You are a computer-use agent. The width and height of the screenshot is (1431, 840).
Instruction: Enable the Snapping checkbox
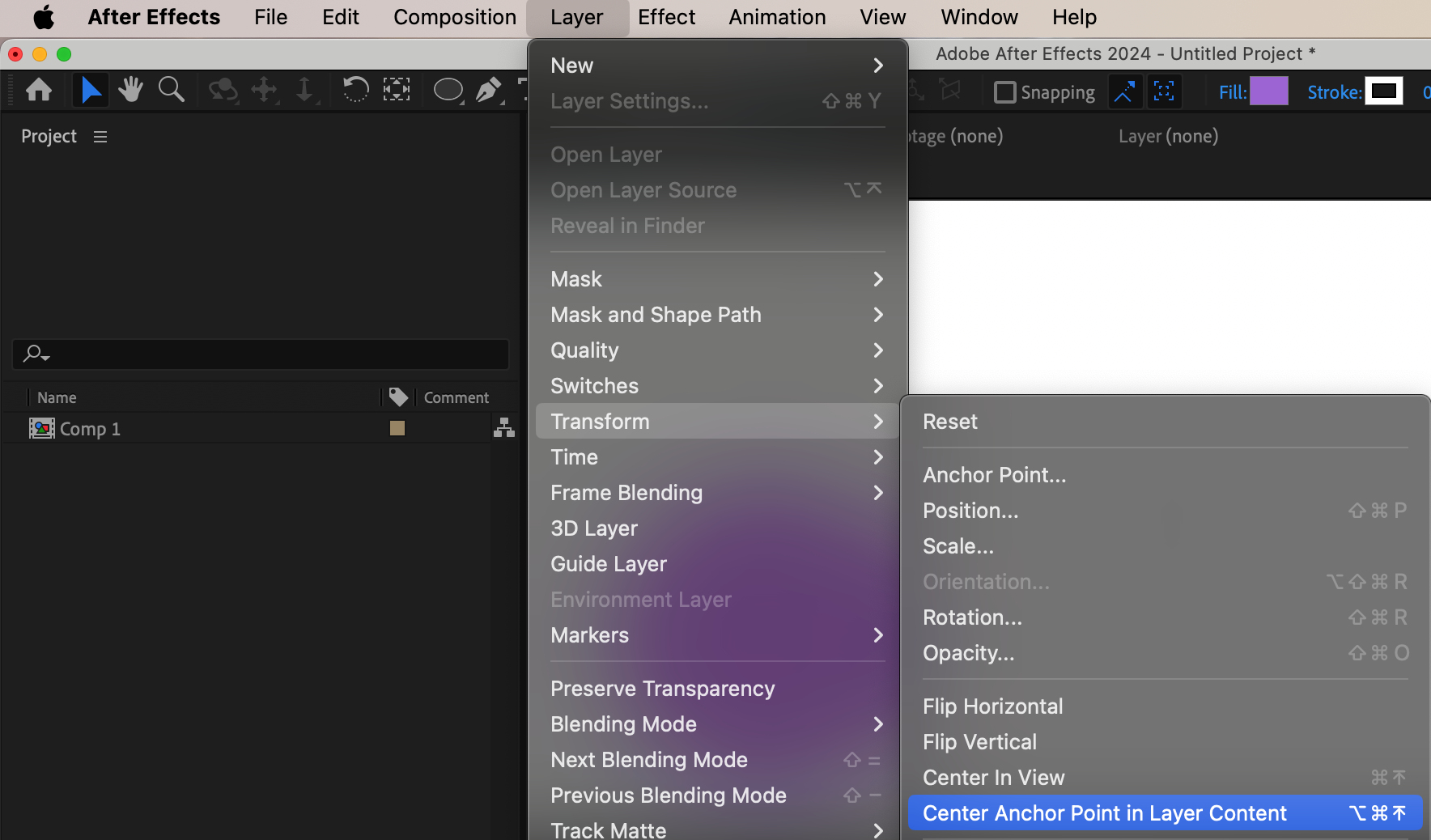pyautogui.click(x=1004, y=92)
